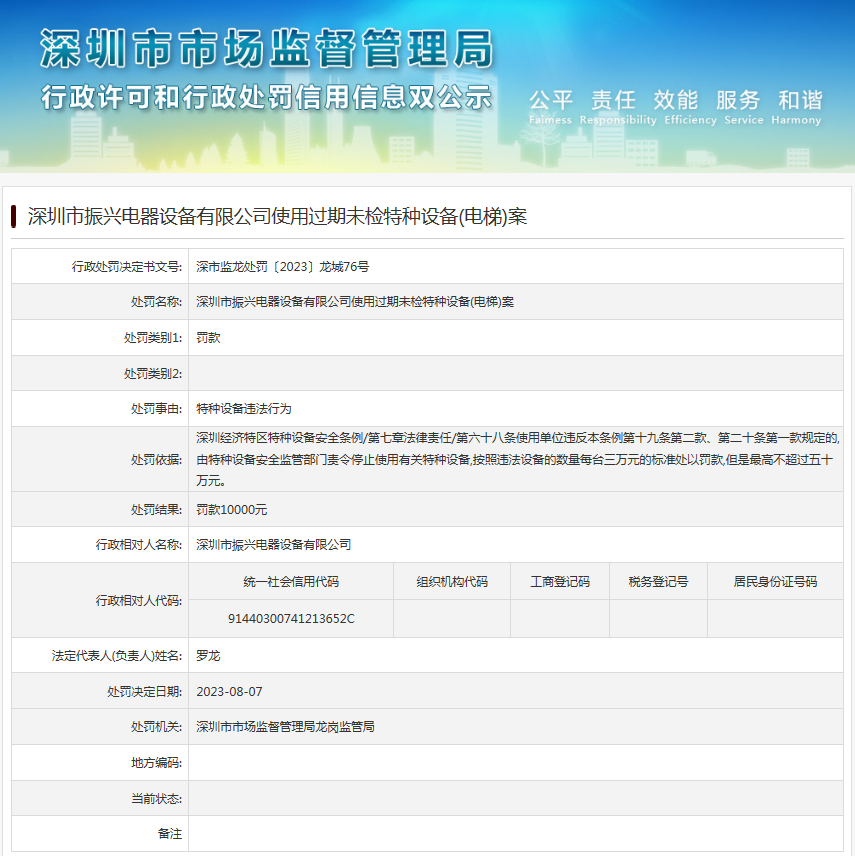Image resolution: width=855 pixels, height=856 pixels.
Task: Click the 罚款 penalty category value
Action: (208, 337)
